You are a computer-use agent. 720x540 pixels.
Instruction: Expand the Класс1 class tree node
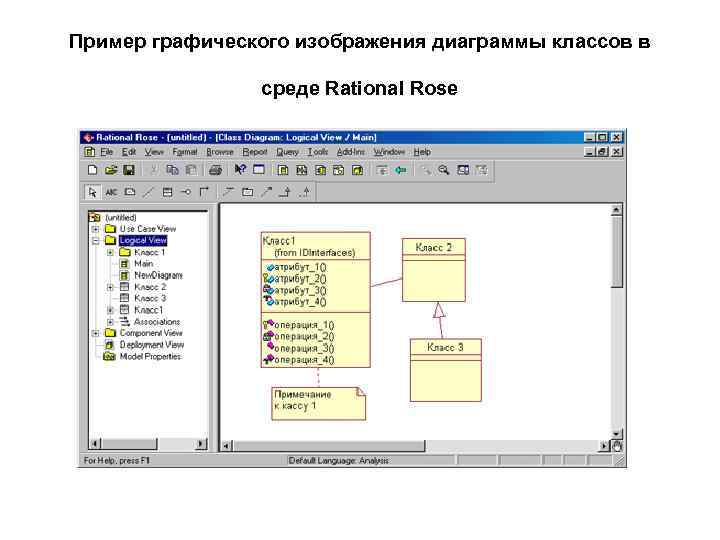pos(110,310)
